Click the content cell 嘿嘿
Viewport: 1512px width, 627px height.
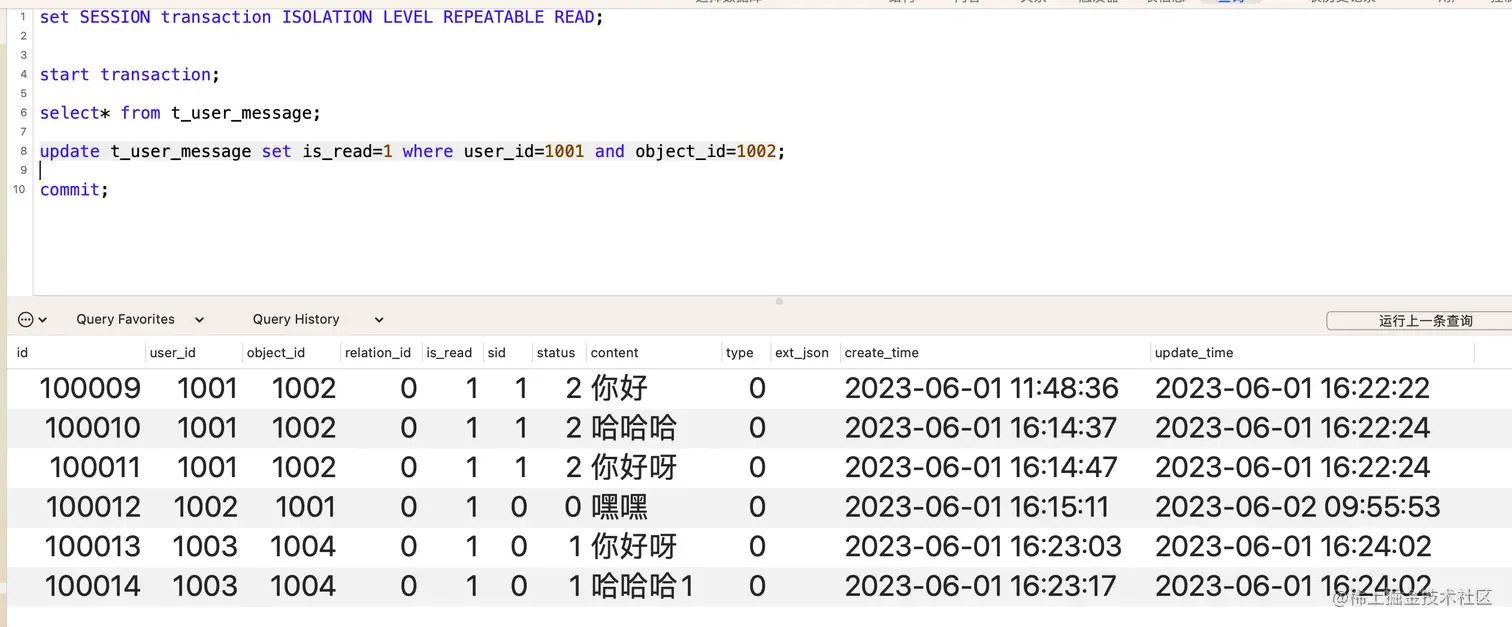(619, 507)
